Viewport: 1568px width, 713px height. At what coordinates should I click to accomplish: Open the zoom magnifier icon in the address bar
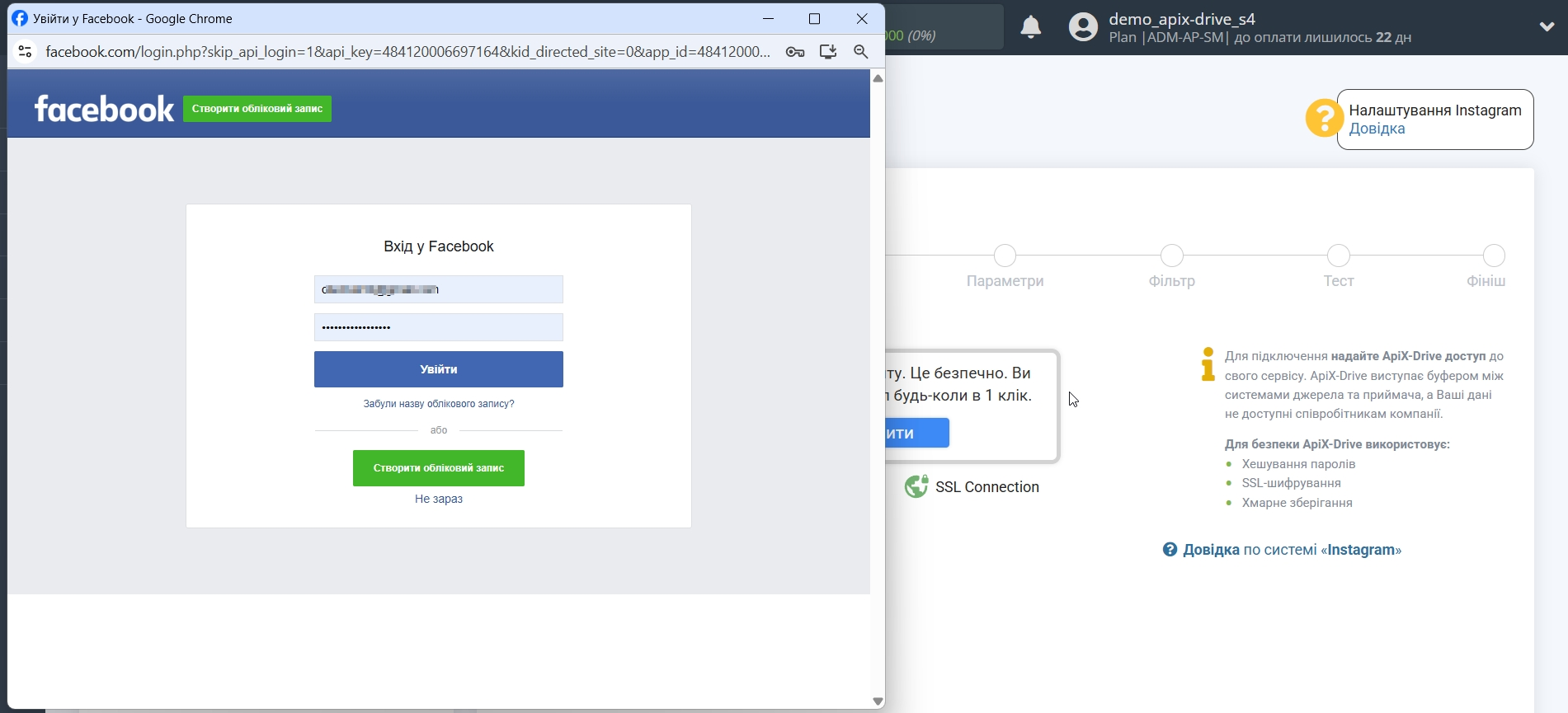[861, 52]
